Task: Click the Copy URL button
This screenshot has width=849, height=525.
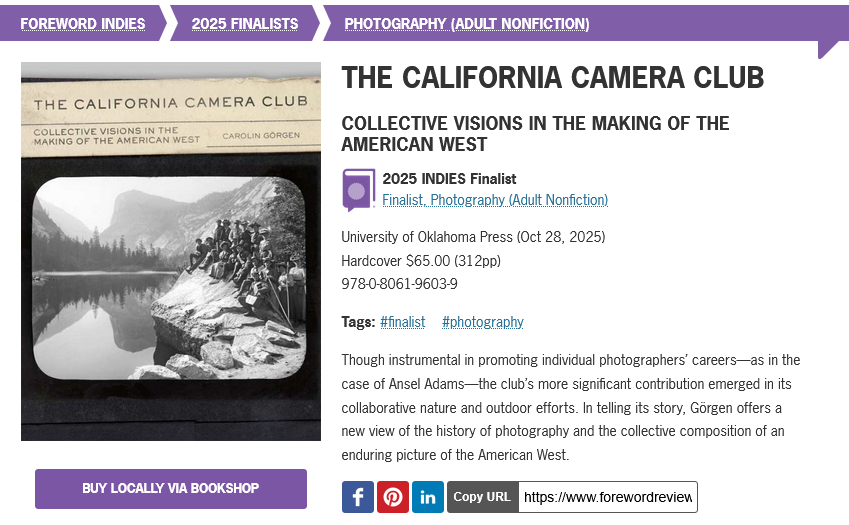Action: 482,497
